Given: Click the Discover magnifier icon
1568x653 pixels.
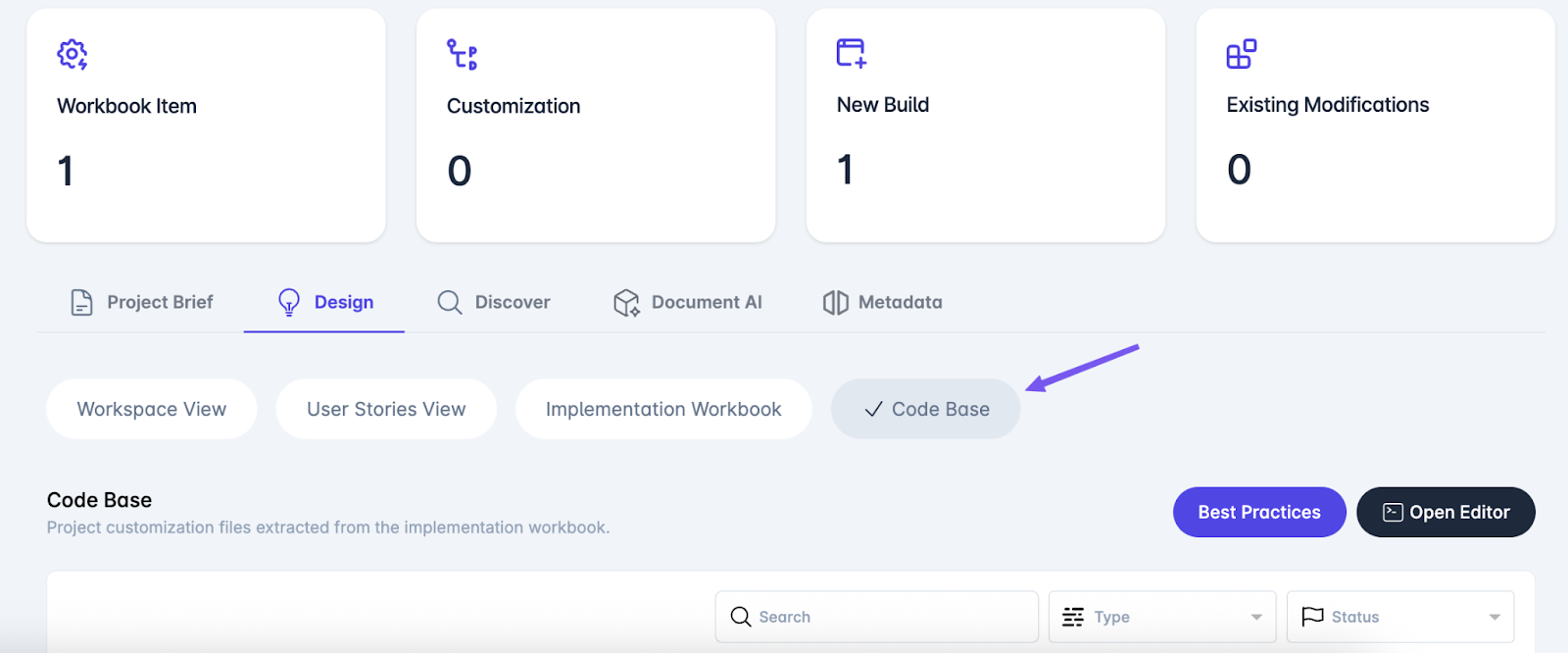Looking at the screenshot, I should pyautogui.click(x=450, y=302).
